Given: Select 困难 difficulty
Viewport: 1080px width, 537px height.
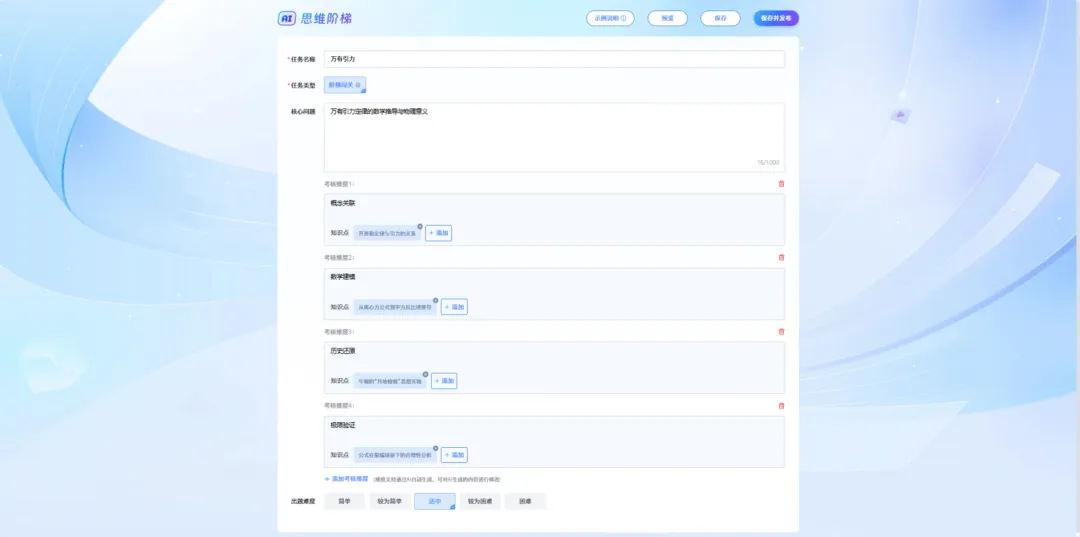Looking at the screenshot, I should [x=525, y=502].
